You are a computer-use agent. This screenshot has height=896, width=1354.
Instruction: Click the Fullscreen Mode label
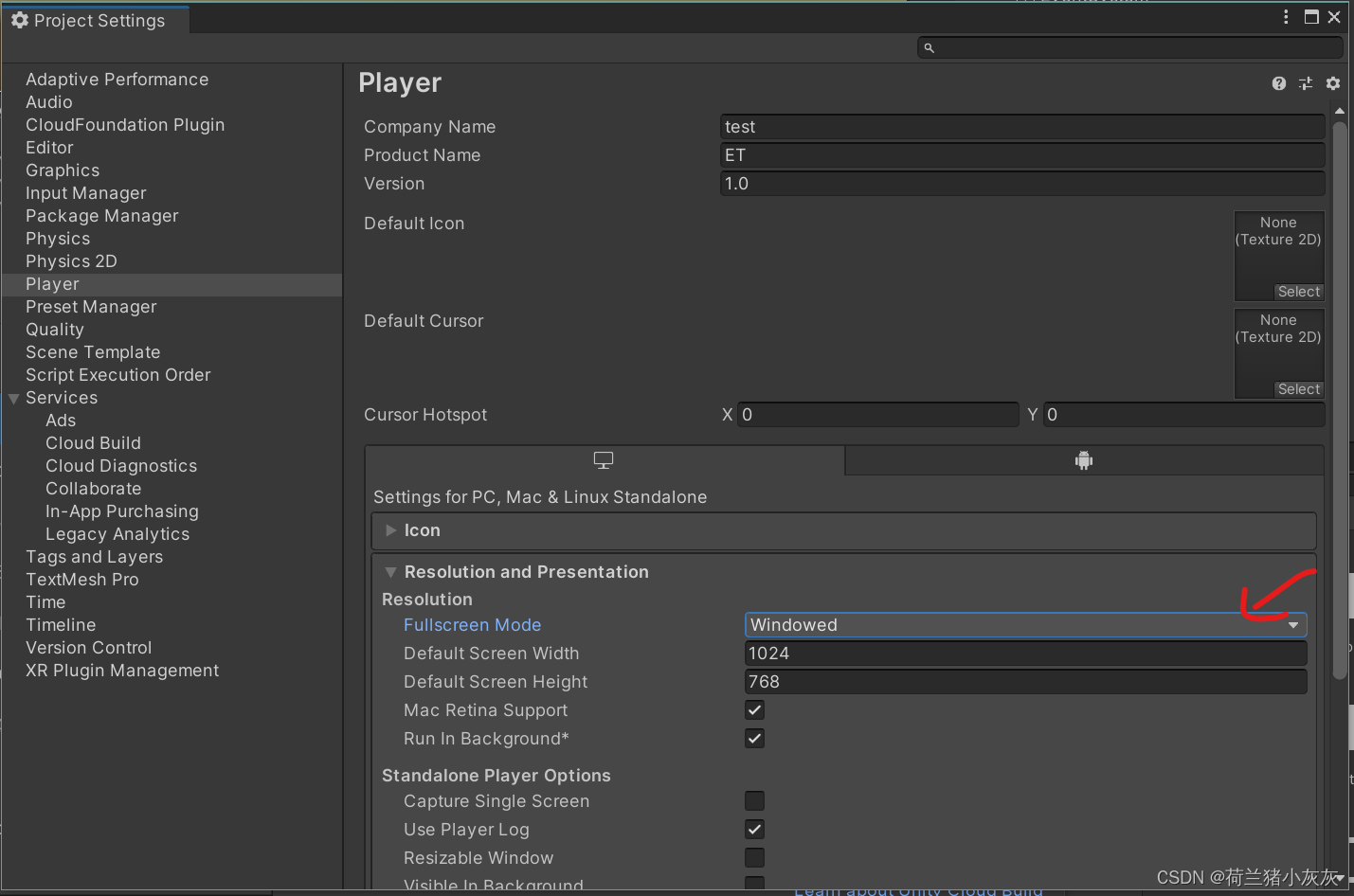[x=472, y=625]
